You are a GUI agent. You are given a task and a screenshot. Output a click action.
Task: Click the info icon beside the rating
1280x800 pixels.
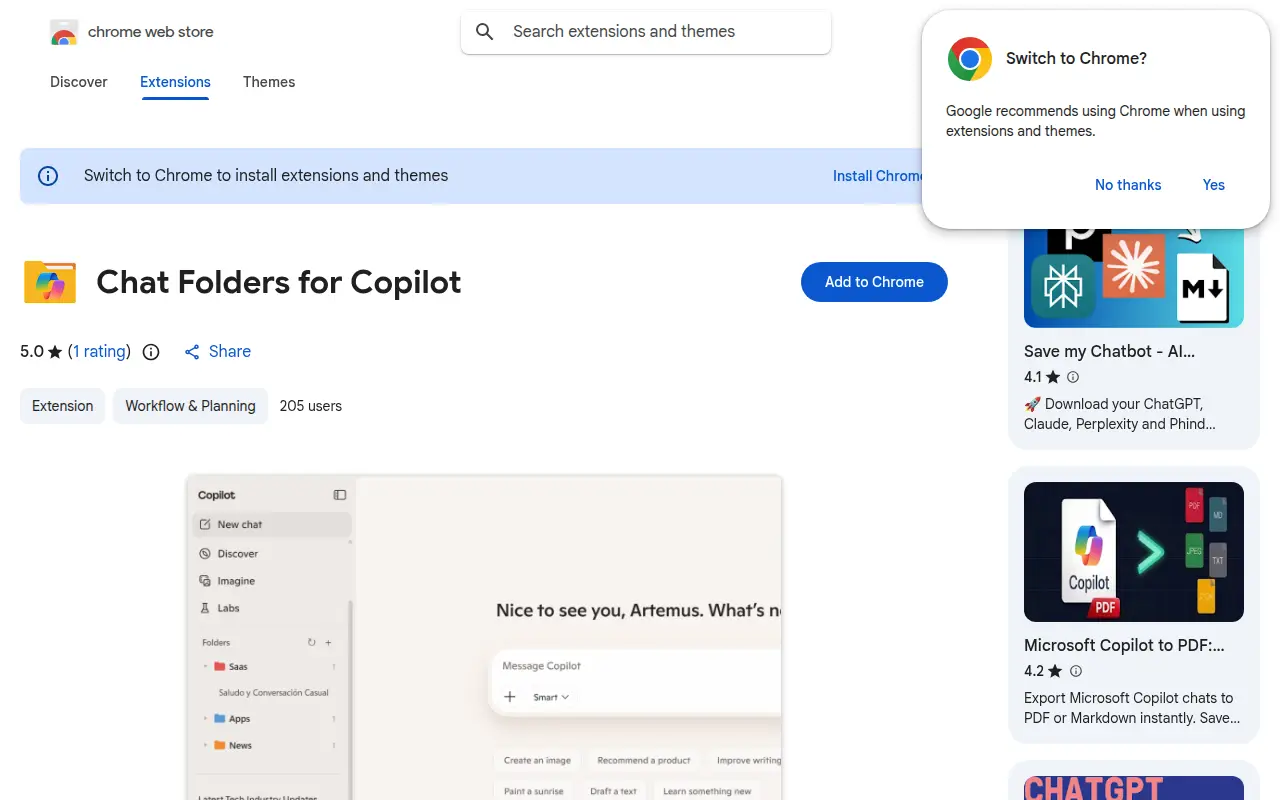click(151, 352)
